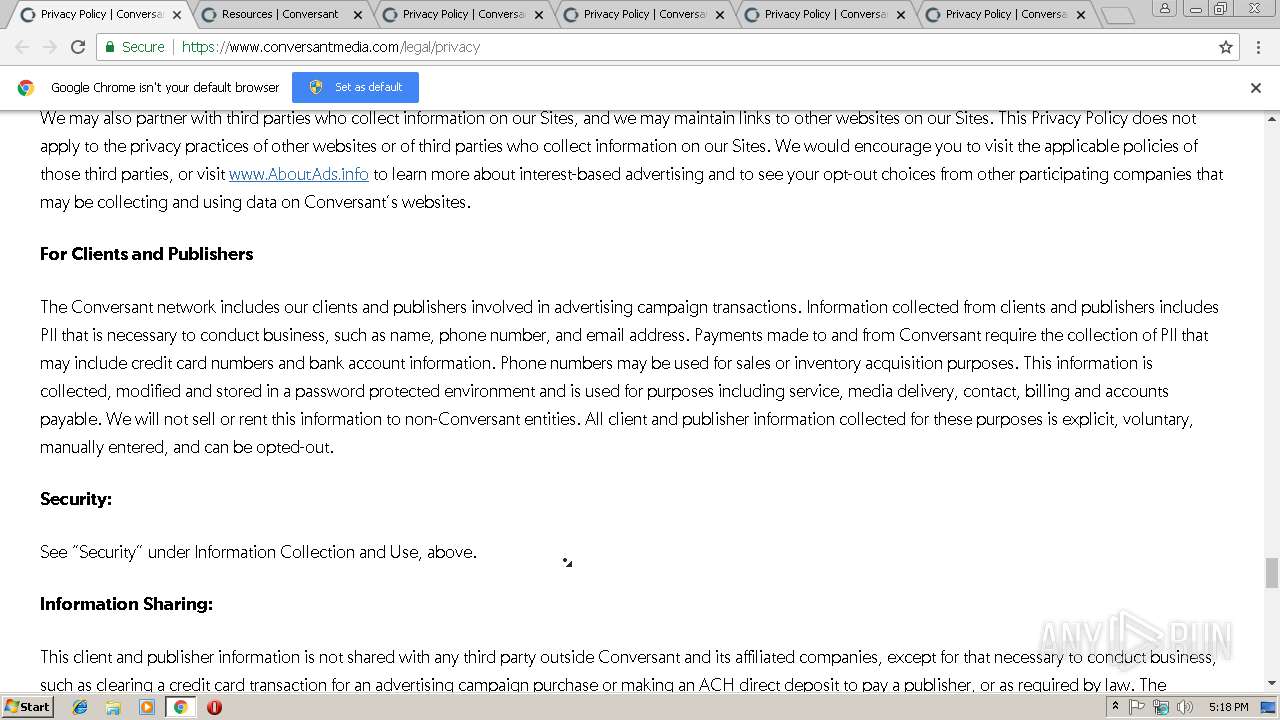Dismiss the default browser notification bar
This screenshot has width=1280, height=720.
(x=1256, y=88)
